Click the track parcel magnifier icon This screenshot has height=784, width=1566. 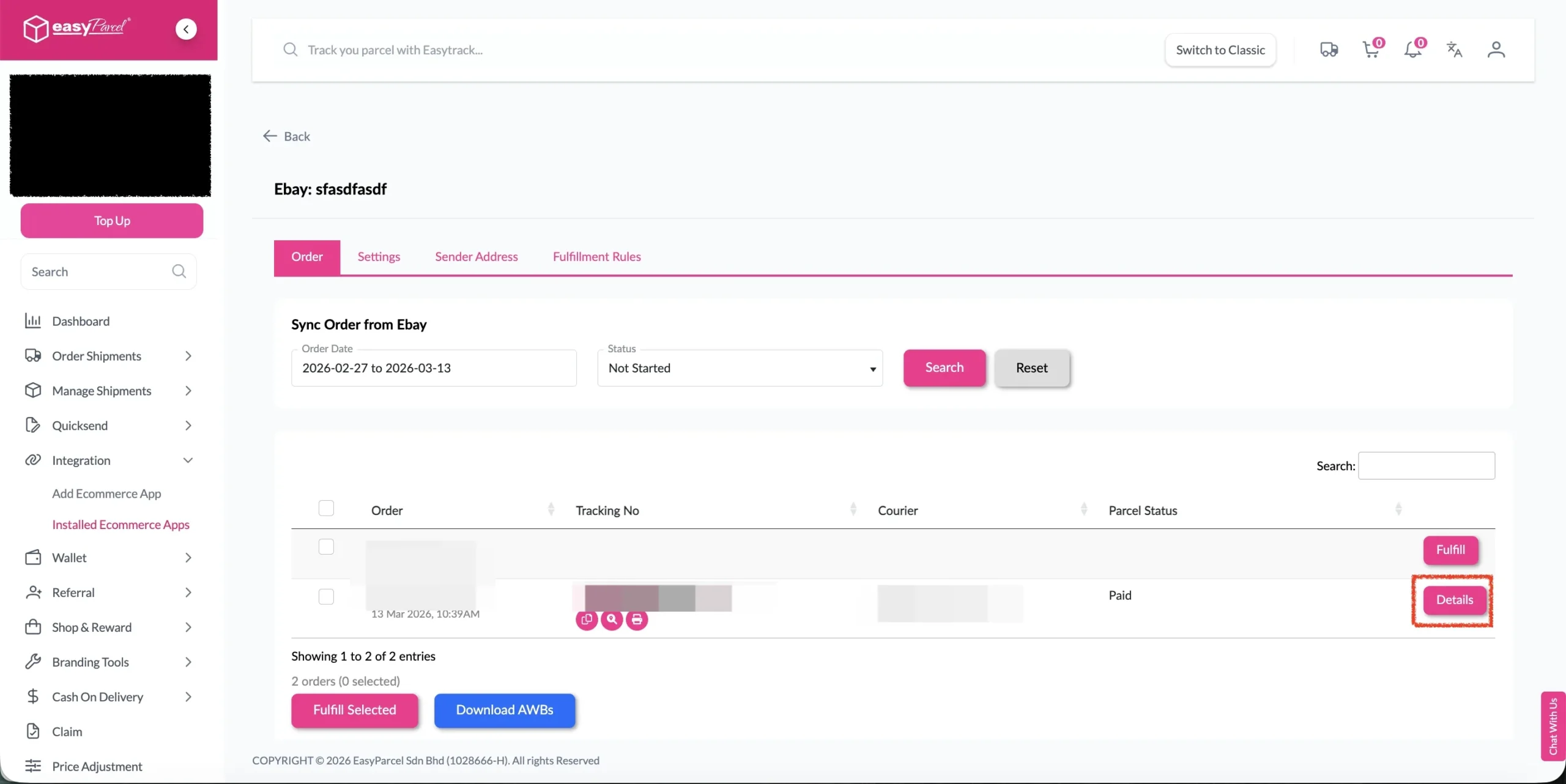612,619
